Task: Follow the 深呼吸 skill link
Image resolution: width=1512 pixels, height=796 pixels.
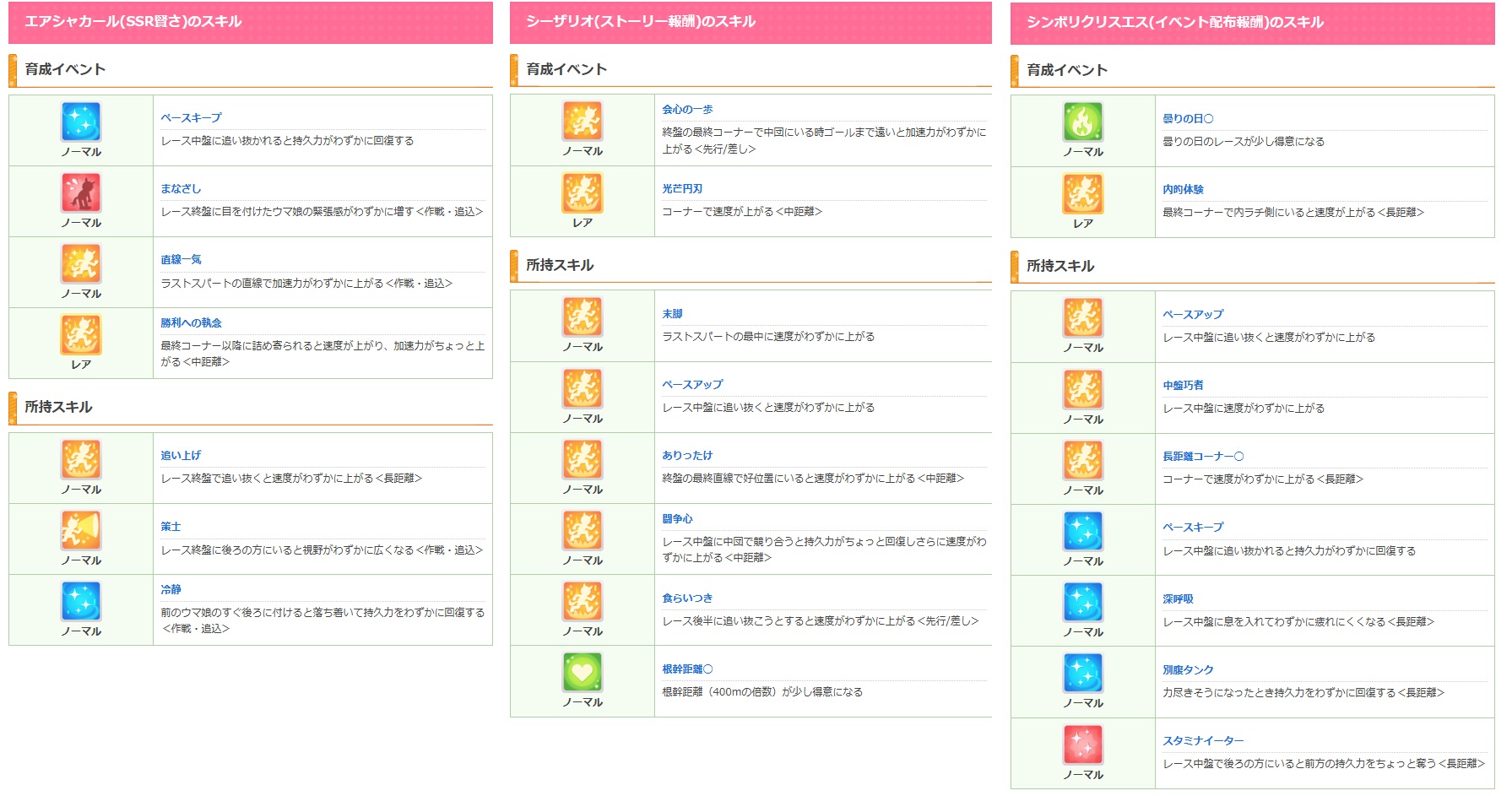Action: [x=1179, y=599]
